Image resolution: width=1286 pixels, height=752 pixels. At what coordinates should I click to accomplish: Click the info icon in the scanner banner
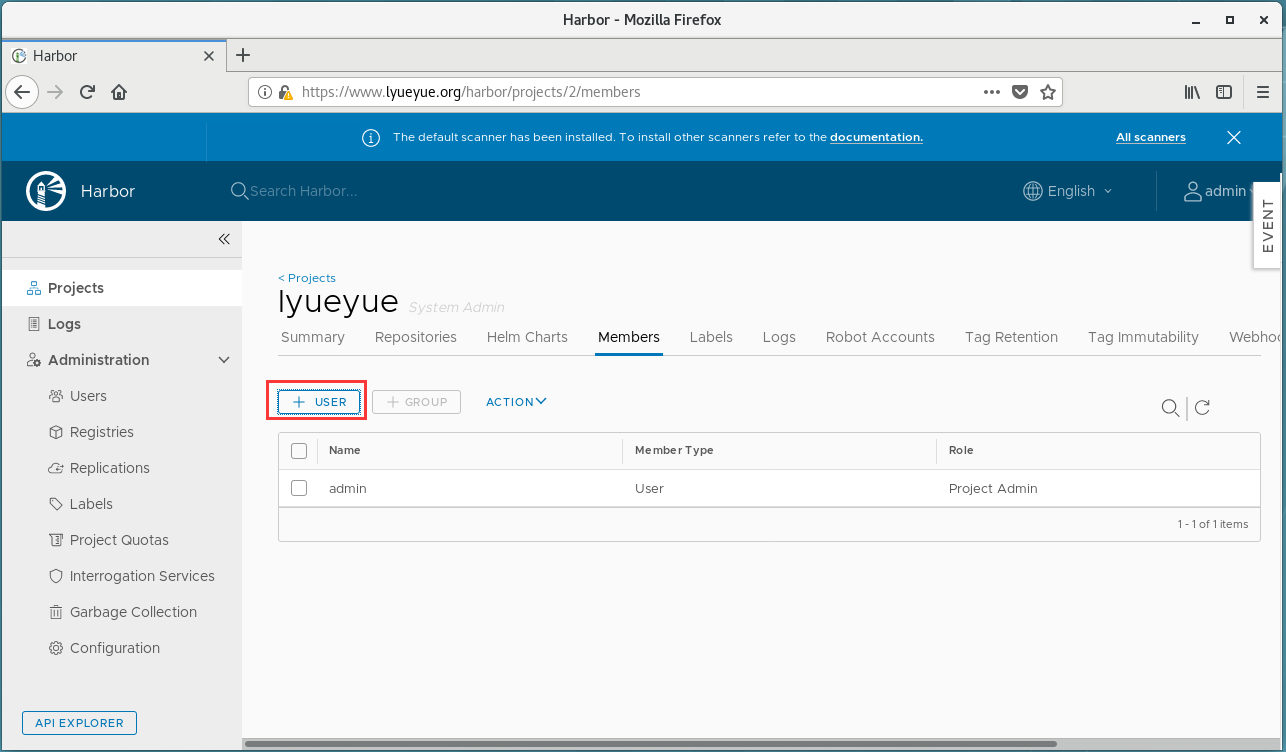click(x=371, y=138)
